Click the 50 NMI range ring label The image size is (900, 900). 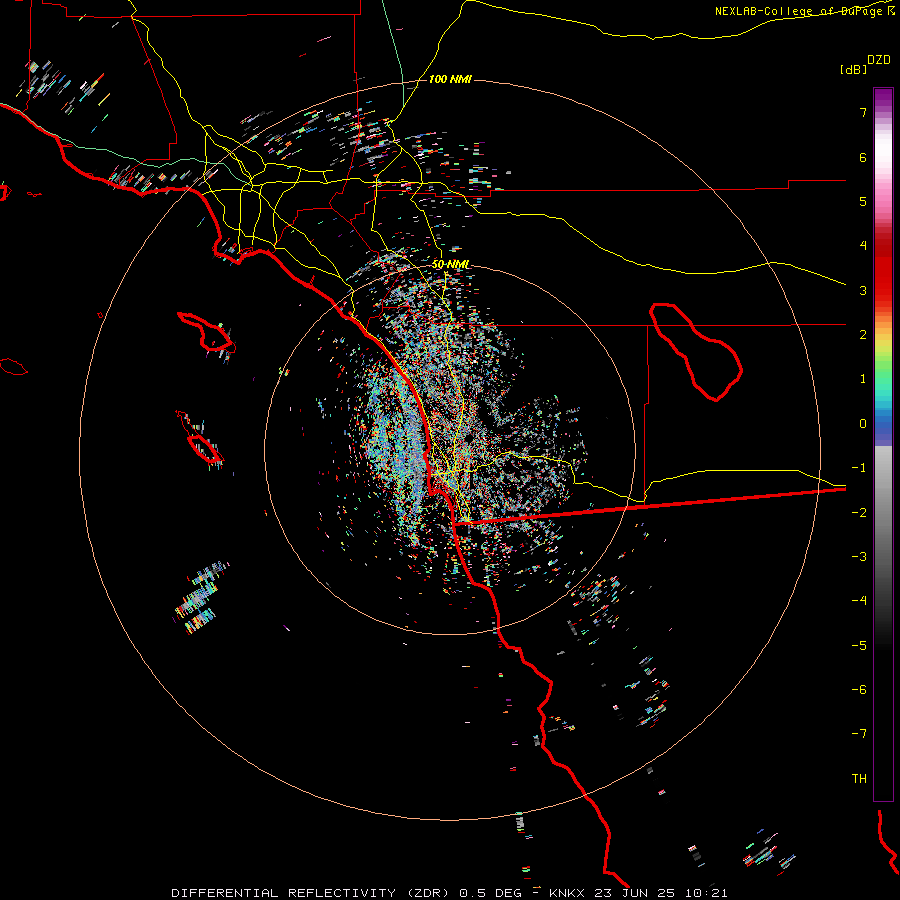click(x=451, y=265)
